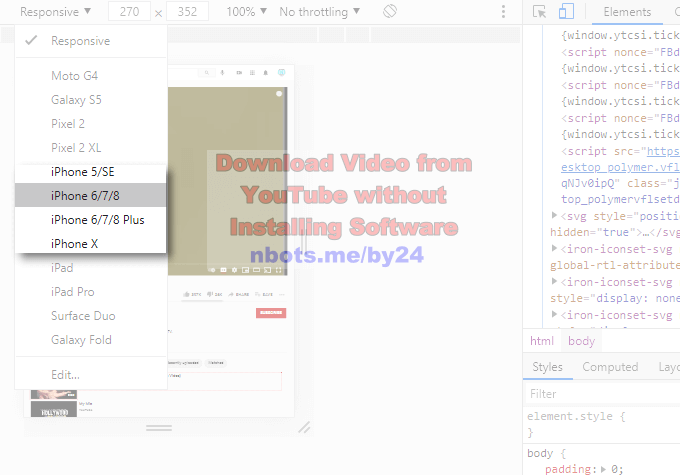The width and height of the screenshot is (680, 475).
Task: Toggle the device toolbar icon
Action: tap(566, 12)
